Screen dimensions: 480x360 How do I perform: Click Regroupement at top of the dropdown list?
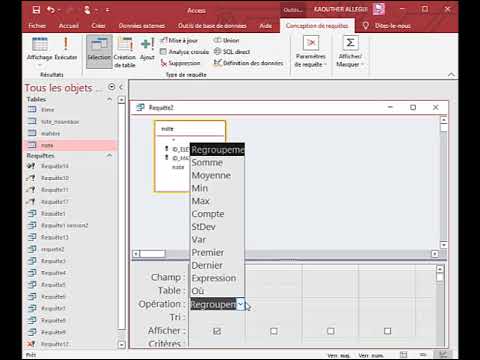217,150
